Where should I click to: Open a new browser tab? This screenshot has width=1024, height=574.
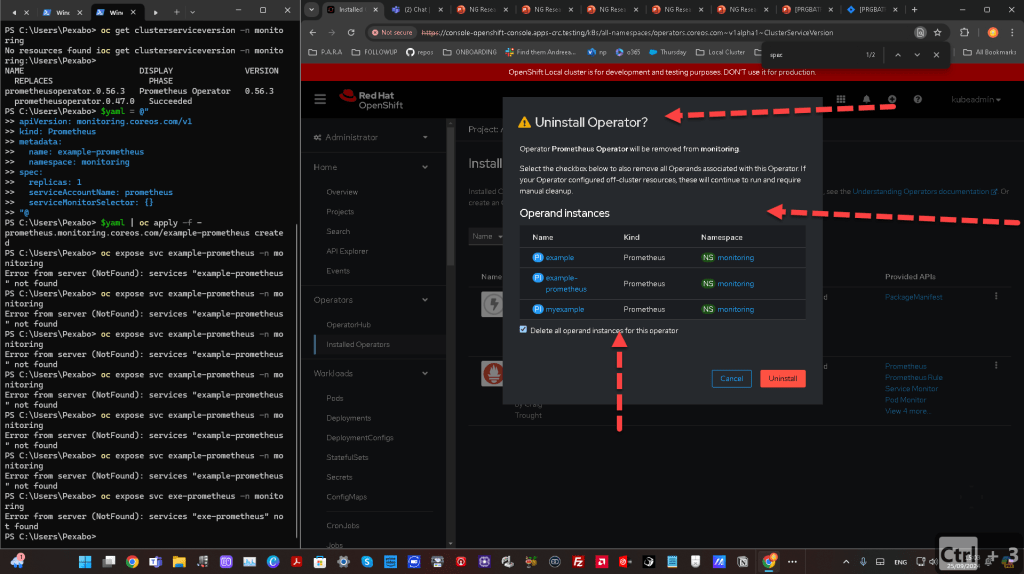(x=914, y=10)
